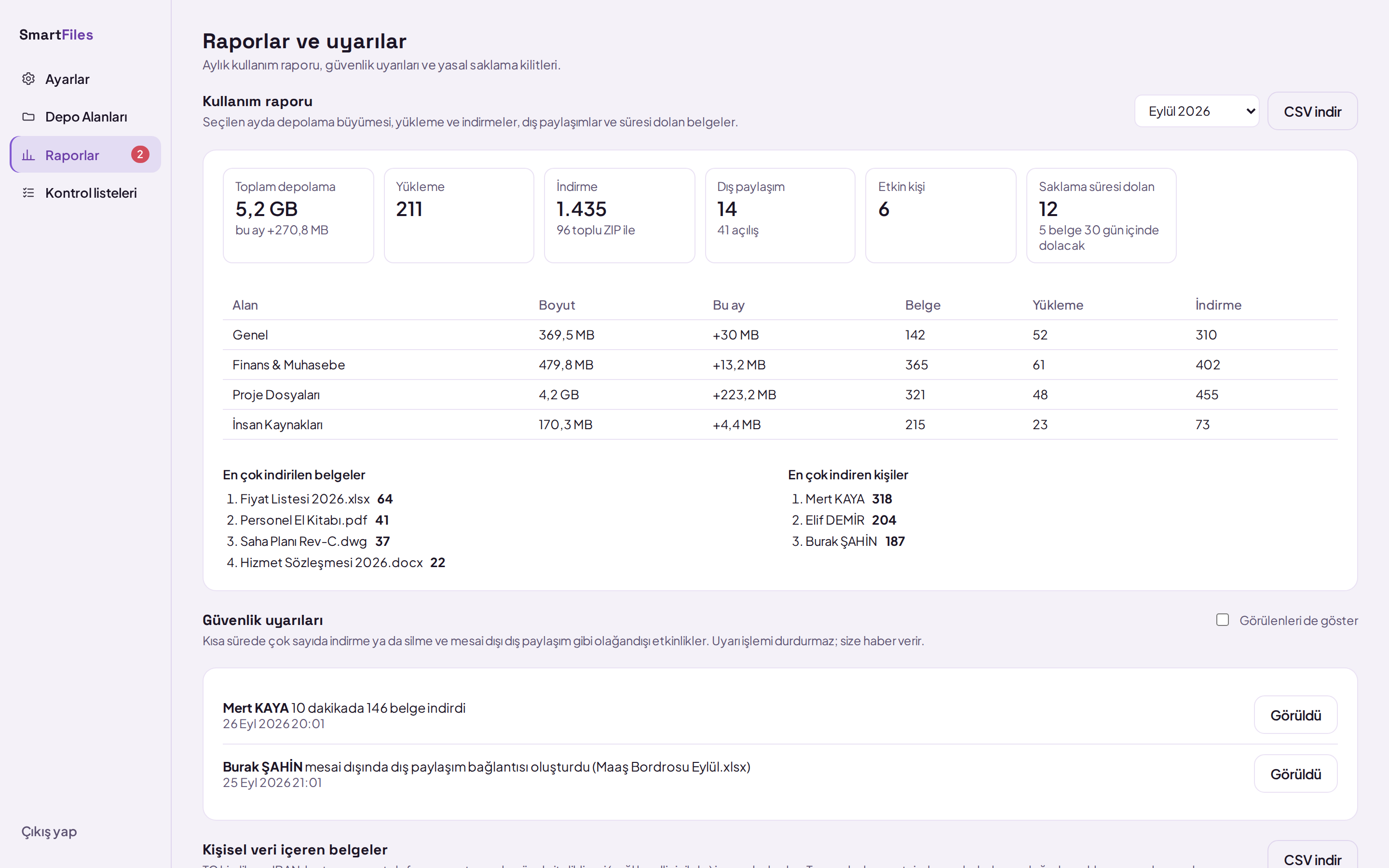Click the 4,2 GB size cell
1389x868 pixels.
pyautogui.click(x=558, y=394)
